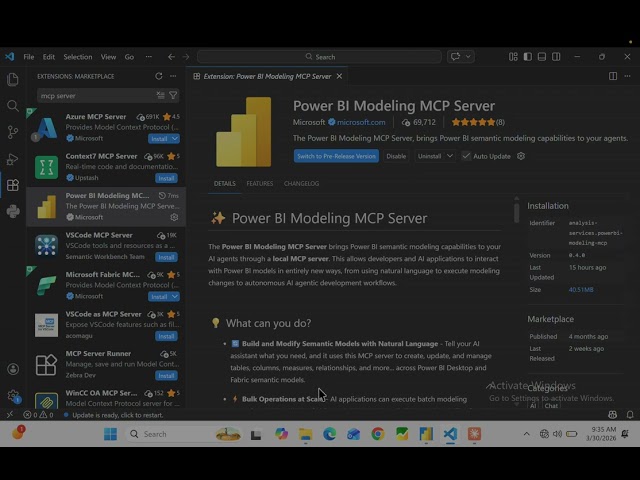
Task: Expand Microsoft Fabric MCP install dropdown arrow
Action: (175, 297)
